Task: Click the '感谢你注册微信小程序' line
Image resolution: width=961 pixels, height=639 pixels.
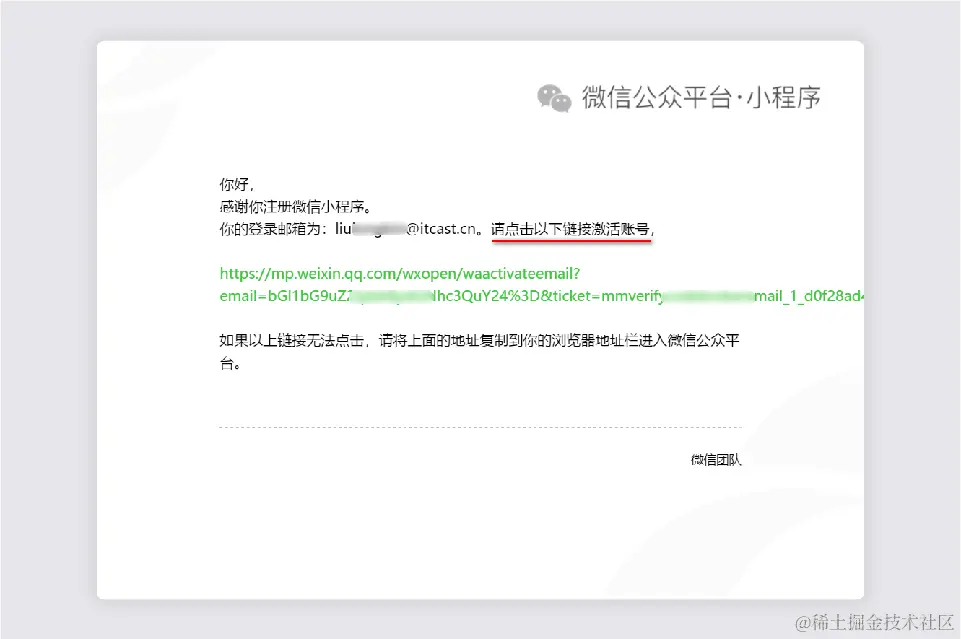Action: click(295, 206)
